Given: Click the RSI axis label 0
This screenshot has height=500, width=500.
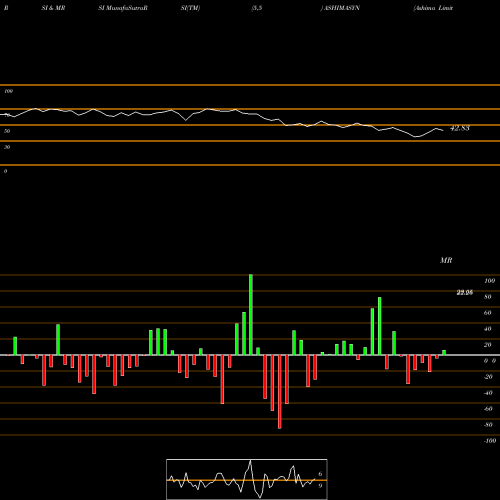Looking at the screenshot, I should (x=5, y=171).
